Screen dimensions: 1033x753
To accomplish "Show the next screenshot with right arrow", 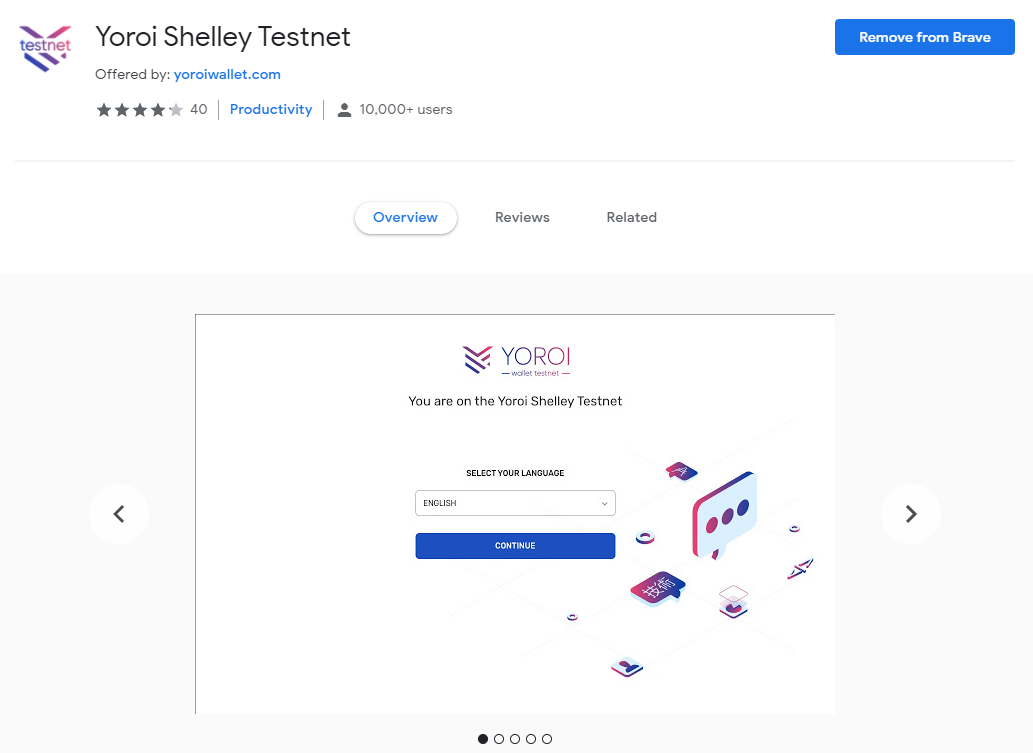I will click(910, 514).
